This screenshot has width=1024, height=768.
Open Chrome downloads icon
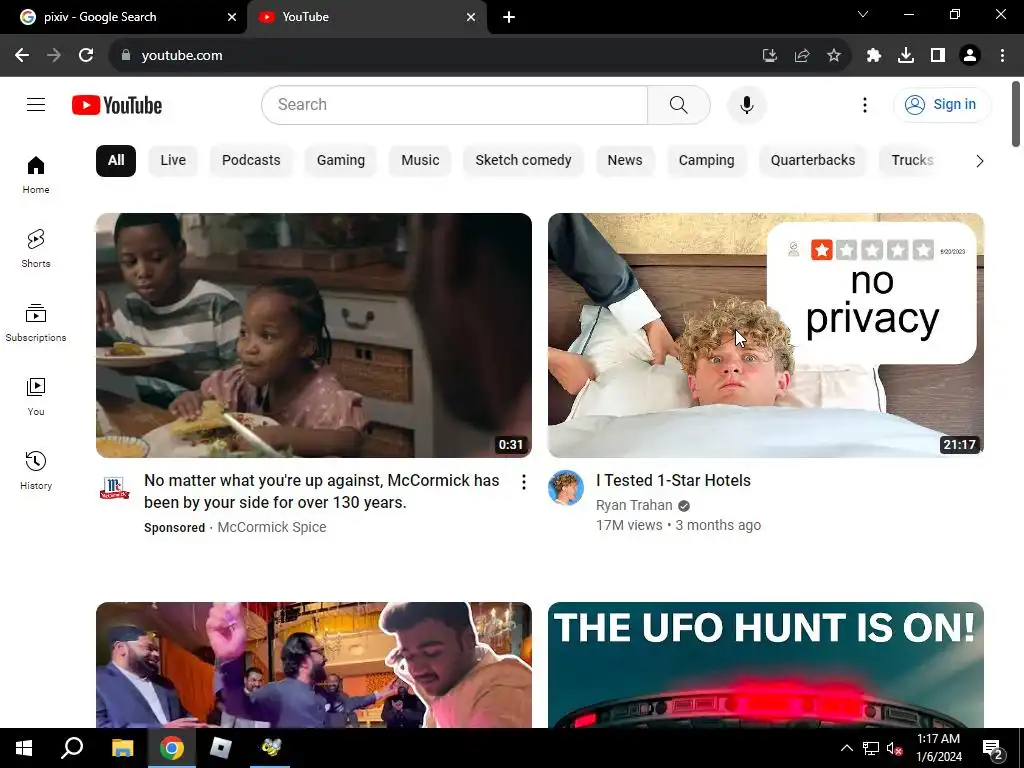[906, 56]
